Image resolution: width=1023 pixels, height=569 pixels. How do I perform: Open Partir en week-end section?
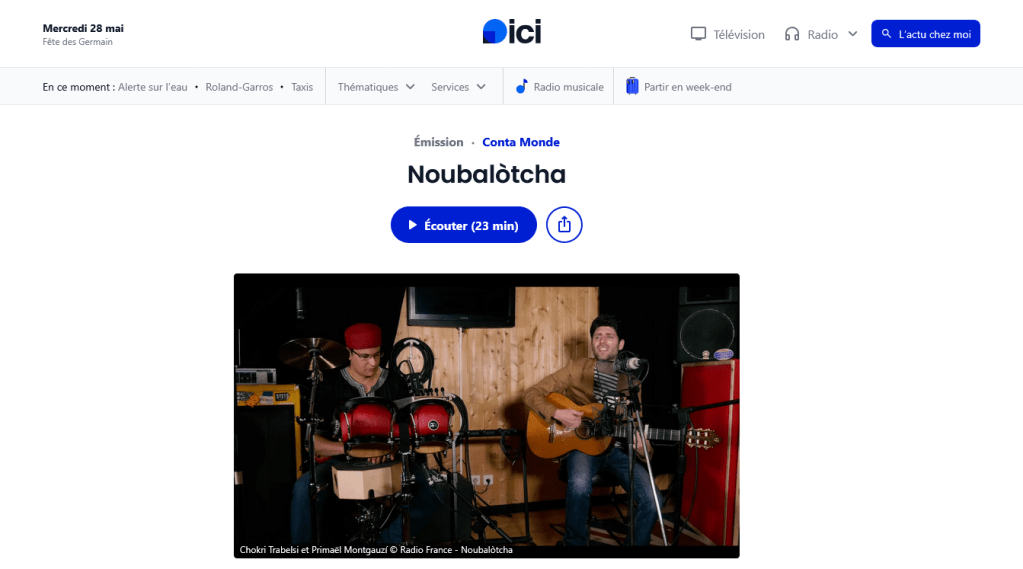(679, 87)
